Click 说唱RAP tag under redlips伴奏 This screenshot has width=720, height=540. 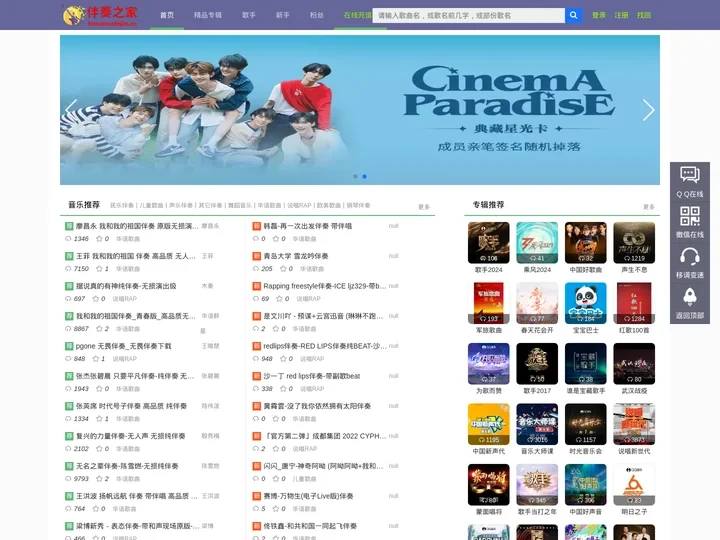click(312, 359)
